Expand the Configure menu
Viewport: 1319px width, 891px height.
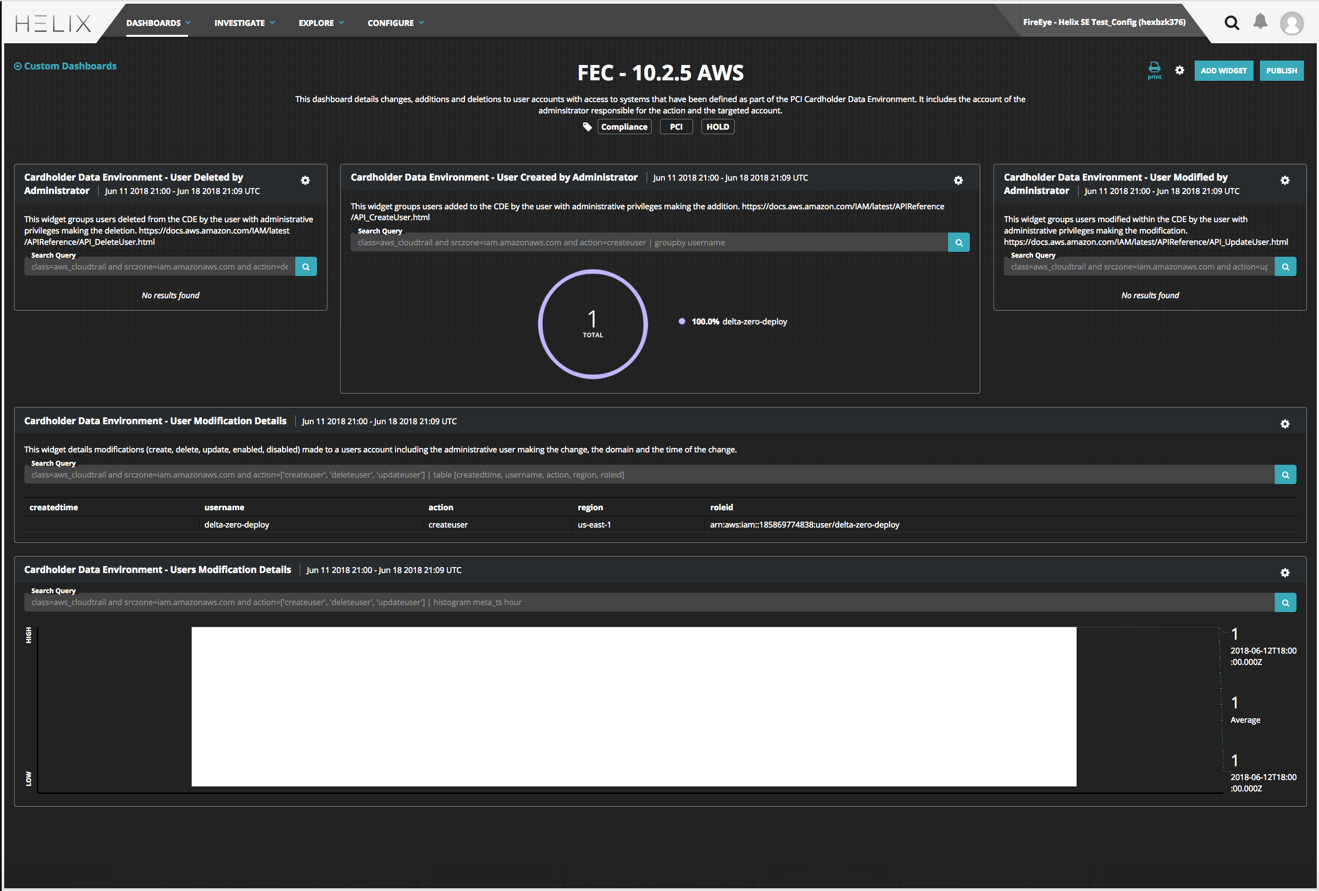(x=395, y=23)
